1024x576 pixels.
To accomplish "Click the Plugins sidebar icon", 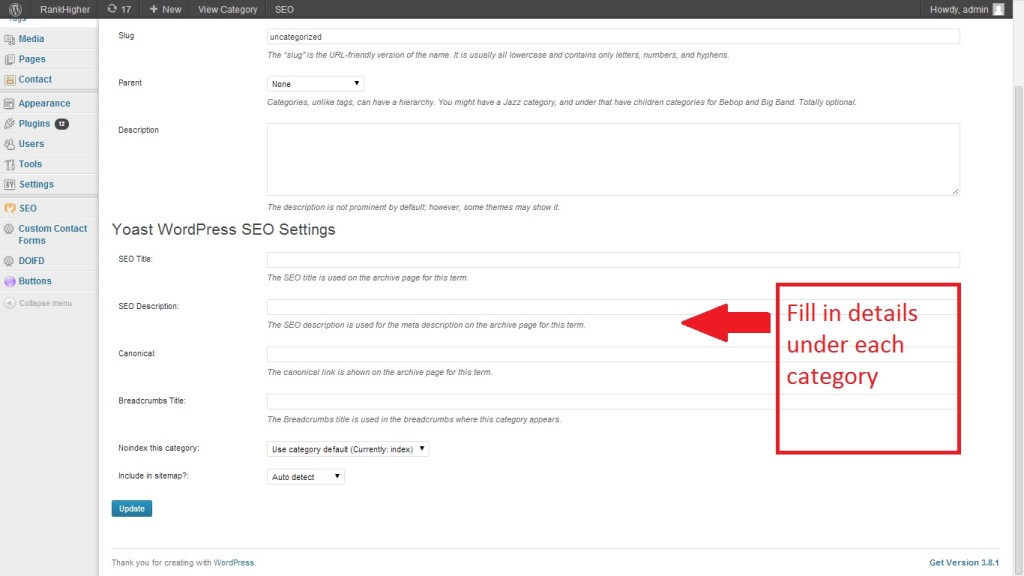I will point(9,123).
